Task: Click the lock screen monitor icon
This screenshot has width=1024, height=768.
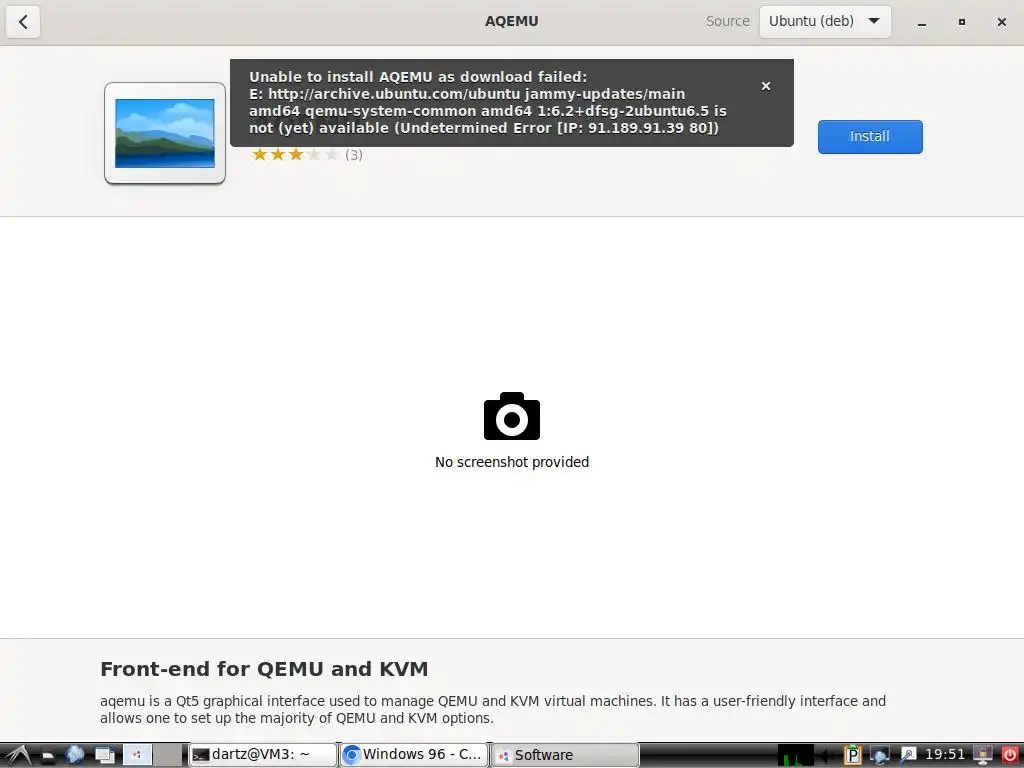Action: (x=982, y=756)
